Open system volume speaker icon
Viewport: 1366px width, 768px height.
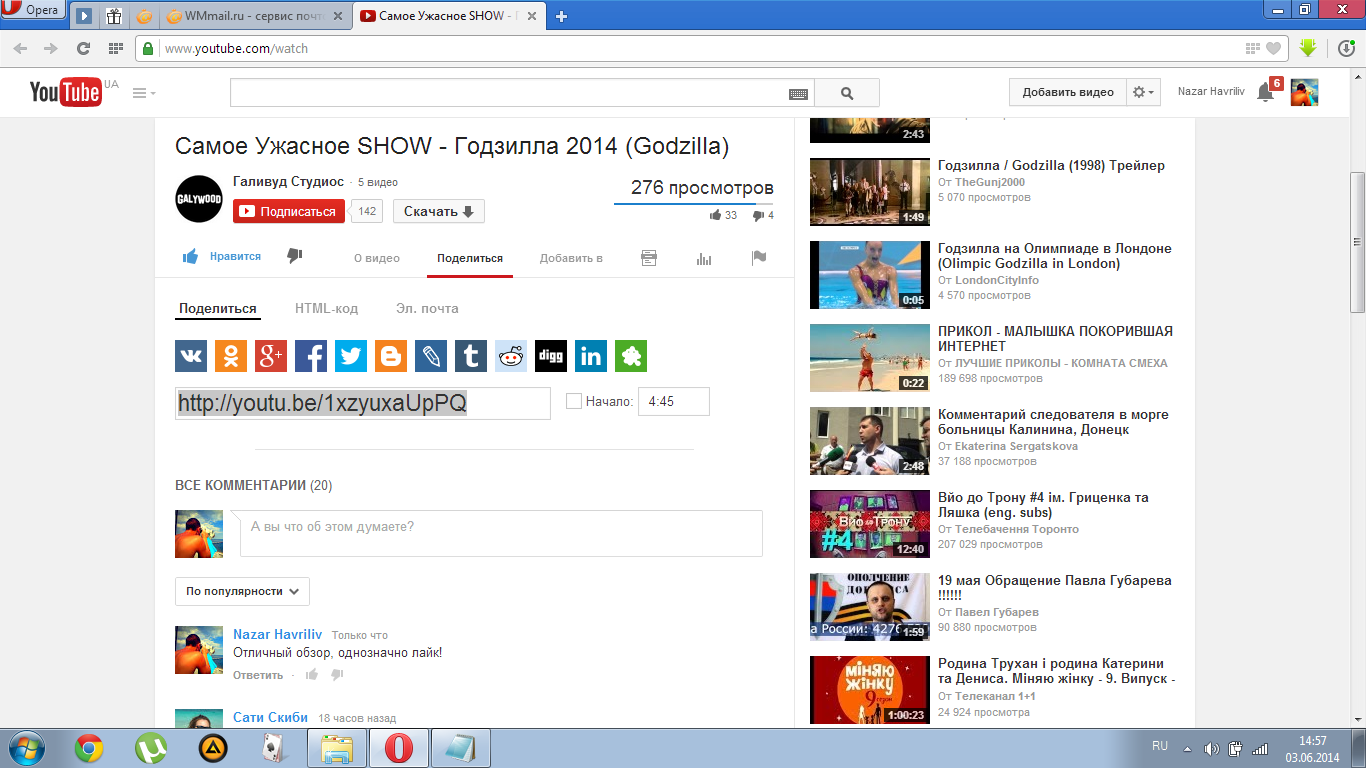(1212, 748)
